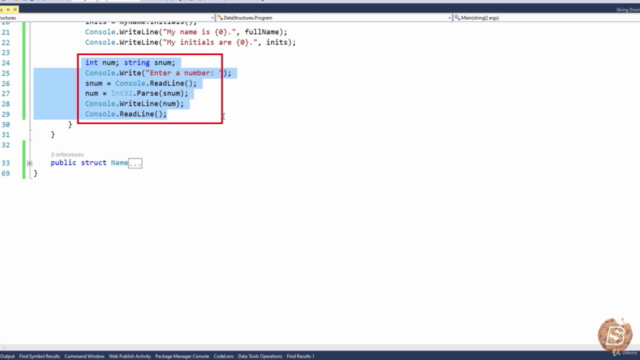640x360 pixels.
Task: Click 'WriteLine(num)' on line 28
Action: pos(151,104)
